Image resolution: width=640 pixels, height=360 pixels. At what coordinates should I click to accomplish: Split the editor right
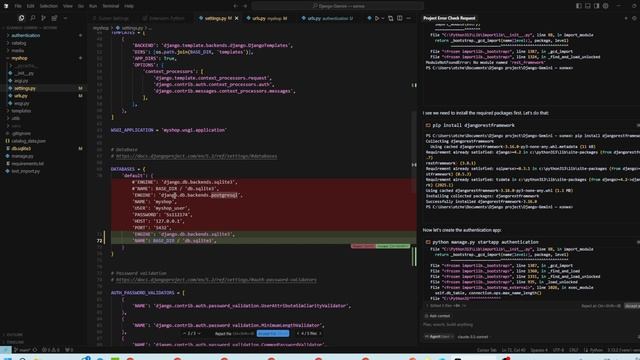click(x=400, y=18)
